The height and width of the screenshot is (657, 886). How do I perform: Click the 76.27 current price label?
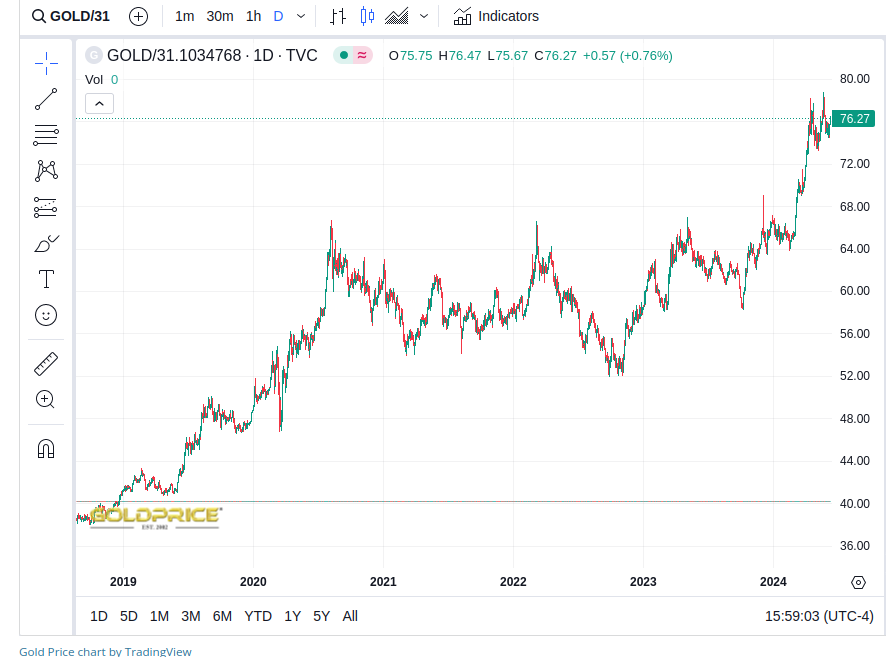[853, 119]
